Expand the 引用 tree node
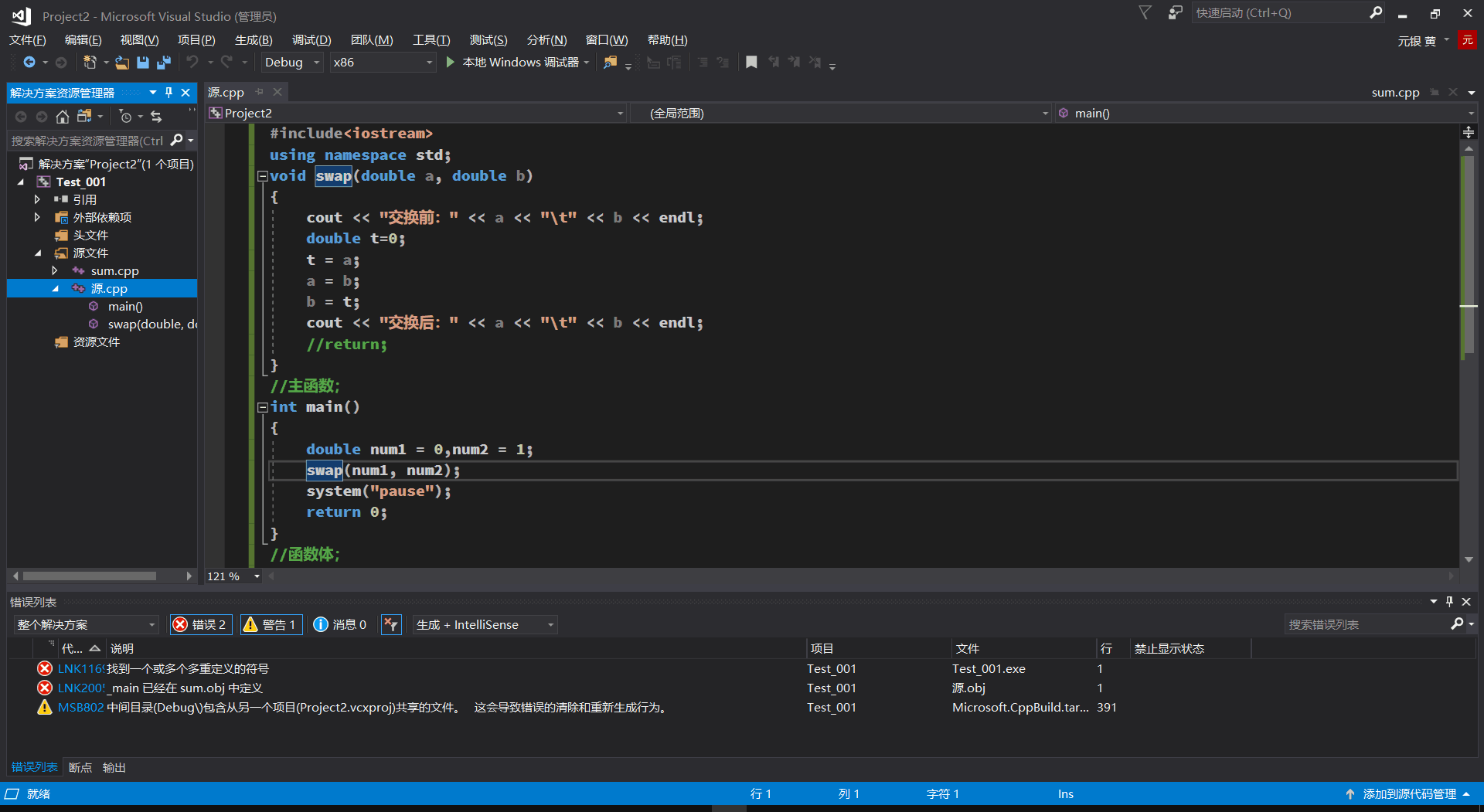The height and width of the screenshot is (812, 1484). pos(36,199)
